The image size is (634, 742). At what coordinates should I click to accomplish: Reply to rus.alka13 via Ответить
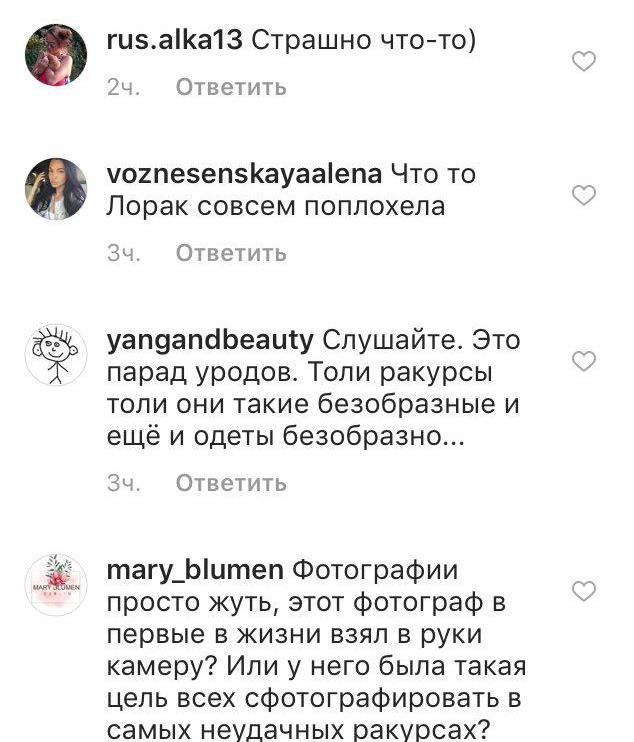(x=231, y=87)
